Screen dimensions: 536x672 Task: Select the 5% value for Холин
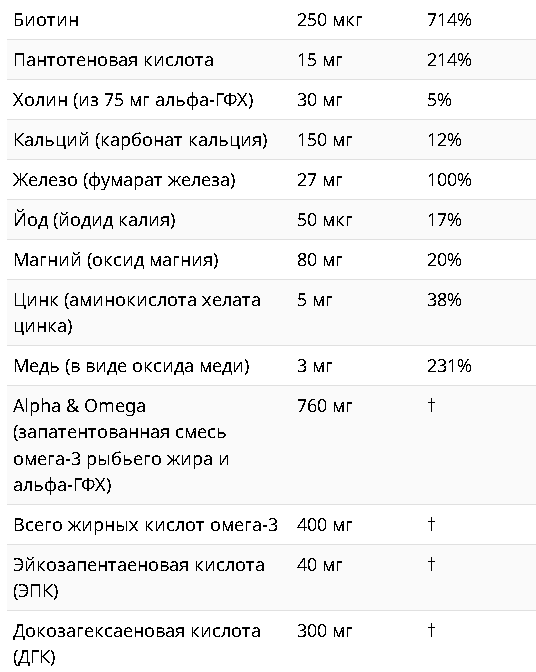click(439, 100)
